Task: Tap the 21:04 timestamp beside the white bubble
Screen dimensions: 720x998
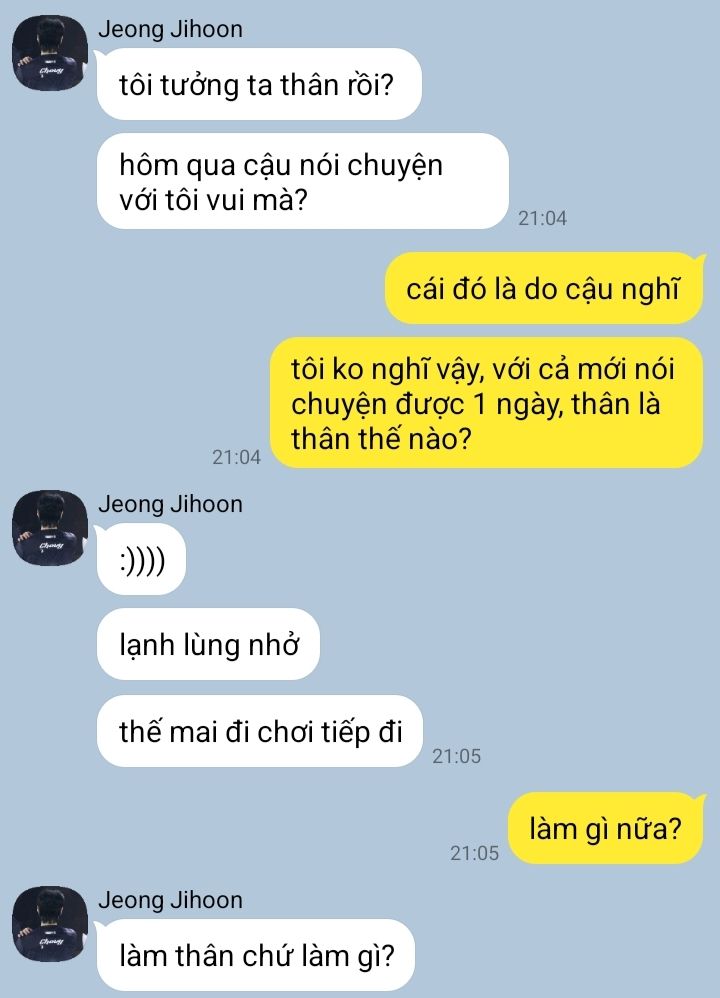Action: [x=542, y=218]
